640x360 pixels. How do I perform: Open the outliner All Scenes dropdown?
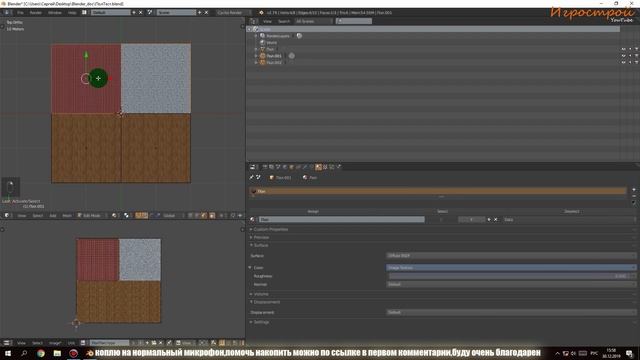coord(313,21)
